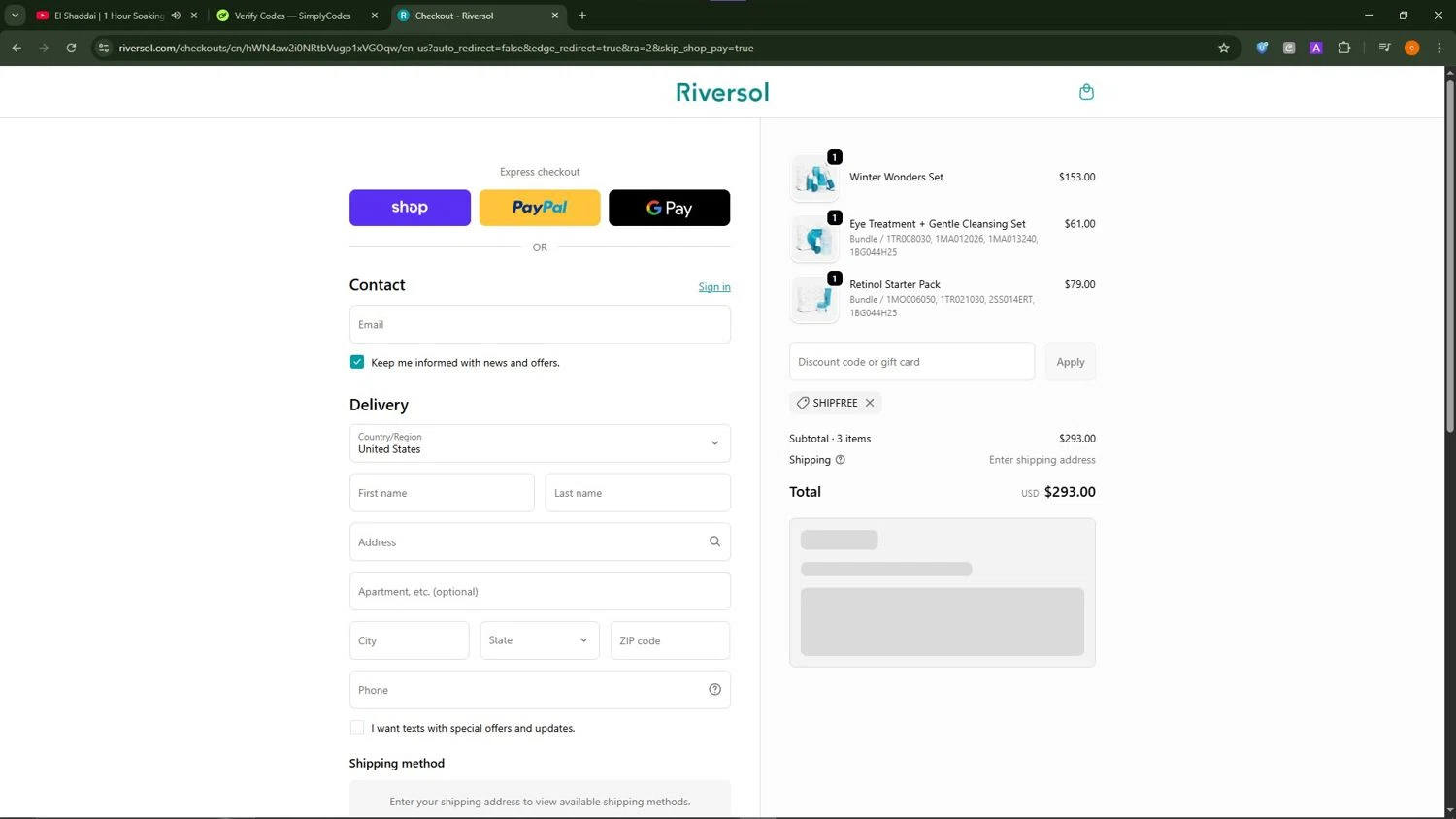
Task: Open Chrome three-dot menu
Action: (x=1439, y=48)
